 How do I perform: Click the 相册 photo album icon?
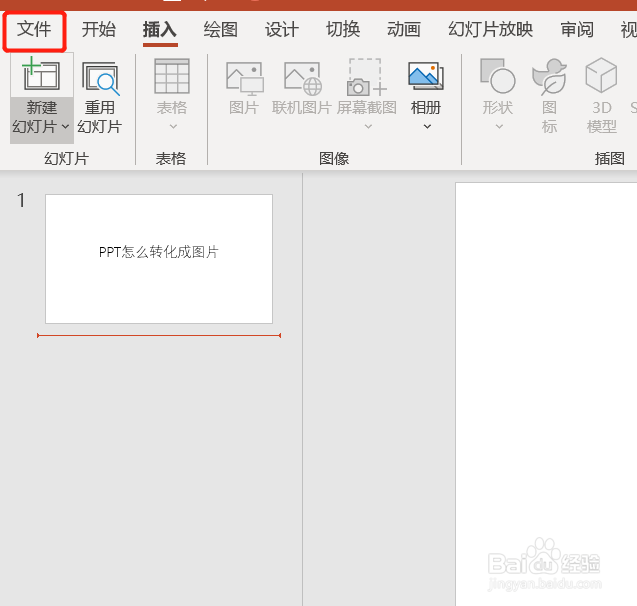pyautogui.click(x=426, y=76)
